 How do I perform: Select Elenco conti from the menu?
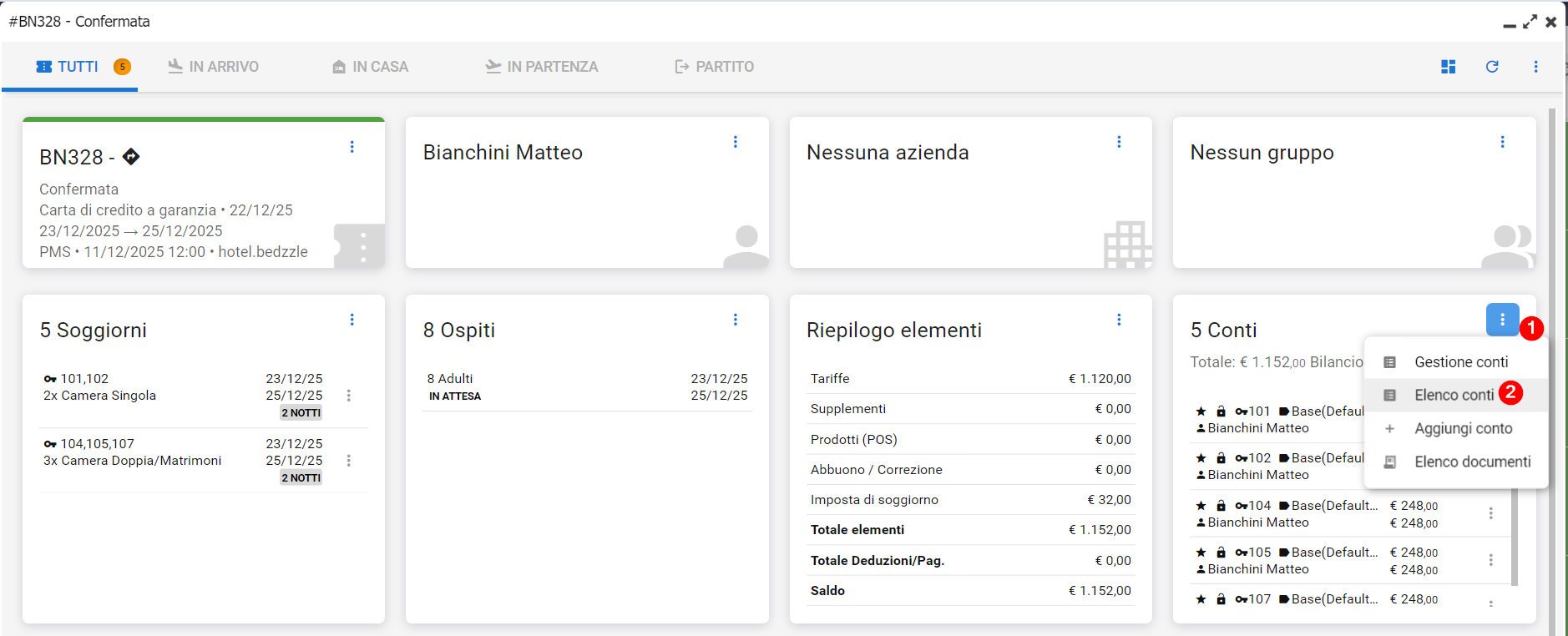[1454, 395]
